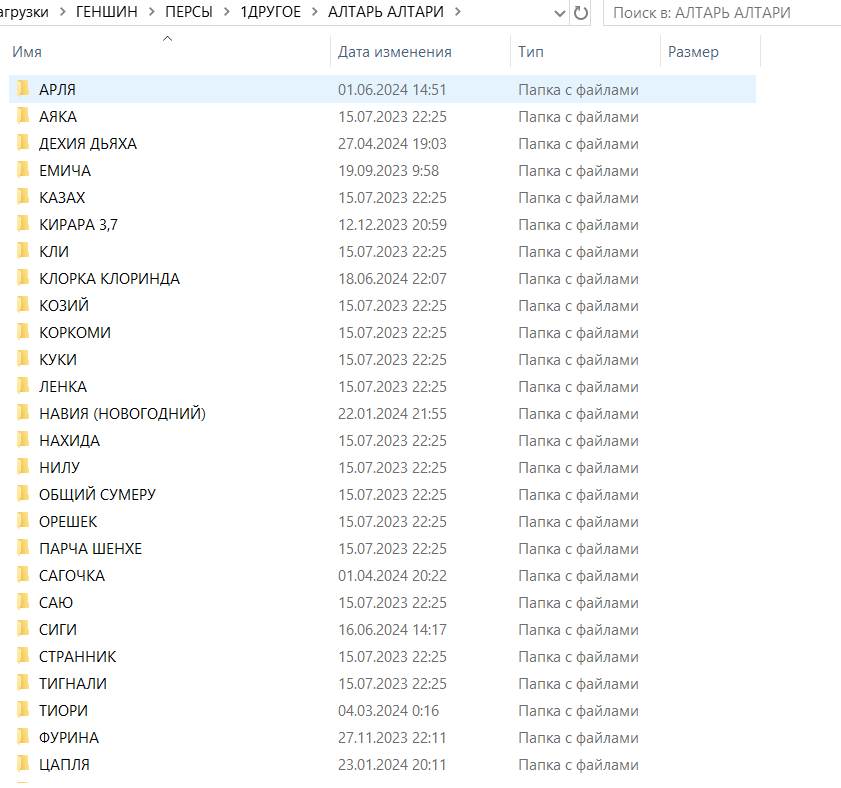Click the folder icon next to КОЗИЙ
Image resolution: width=841 pixels, height=788 pixels.
click(x=23, y=305)
